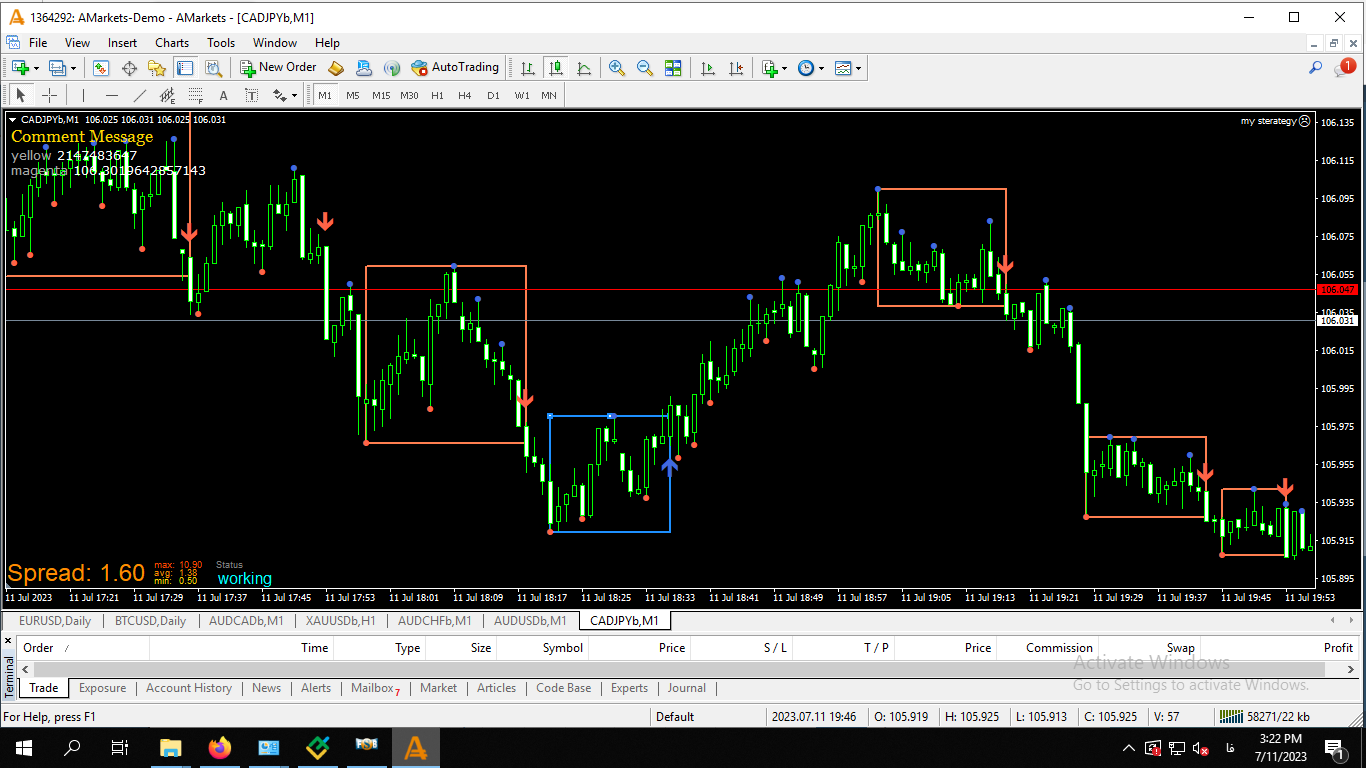Expand the New Chart dropdown arrow
Viewport: 1366px width, 768px height.
(x=36, y=68)
